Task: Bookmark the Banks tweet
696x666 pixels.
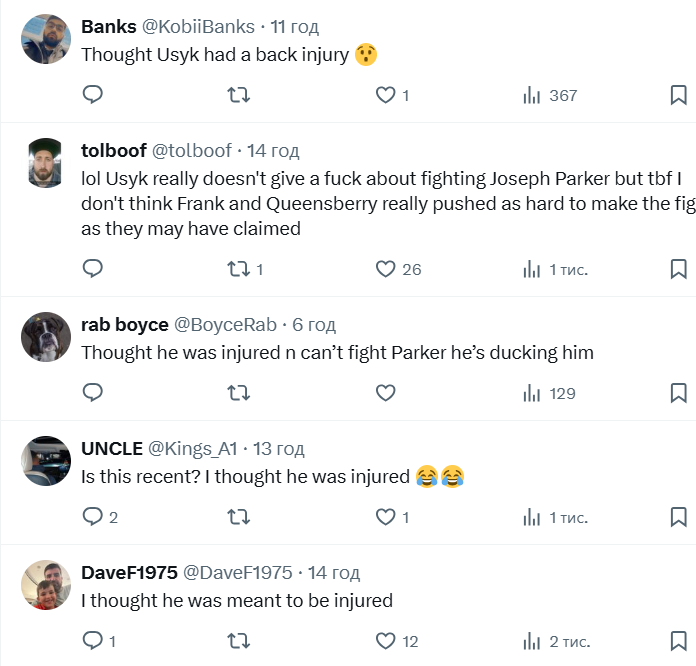Action: click(677, 95)
